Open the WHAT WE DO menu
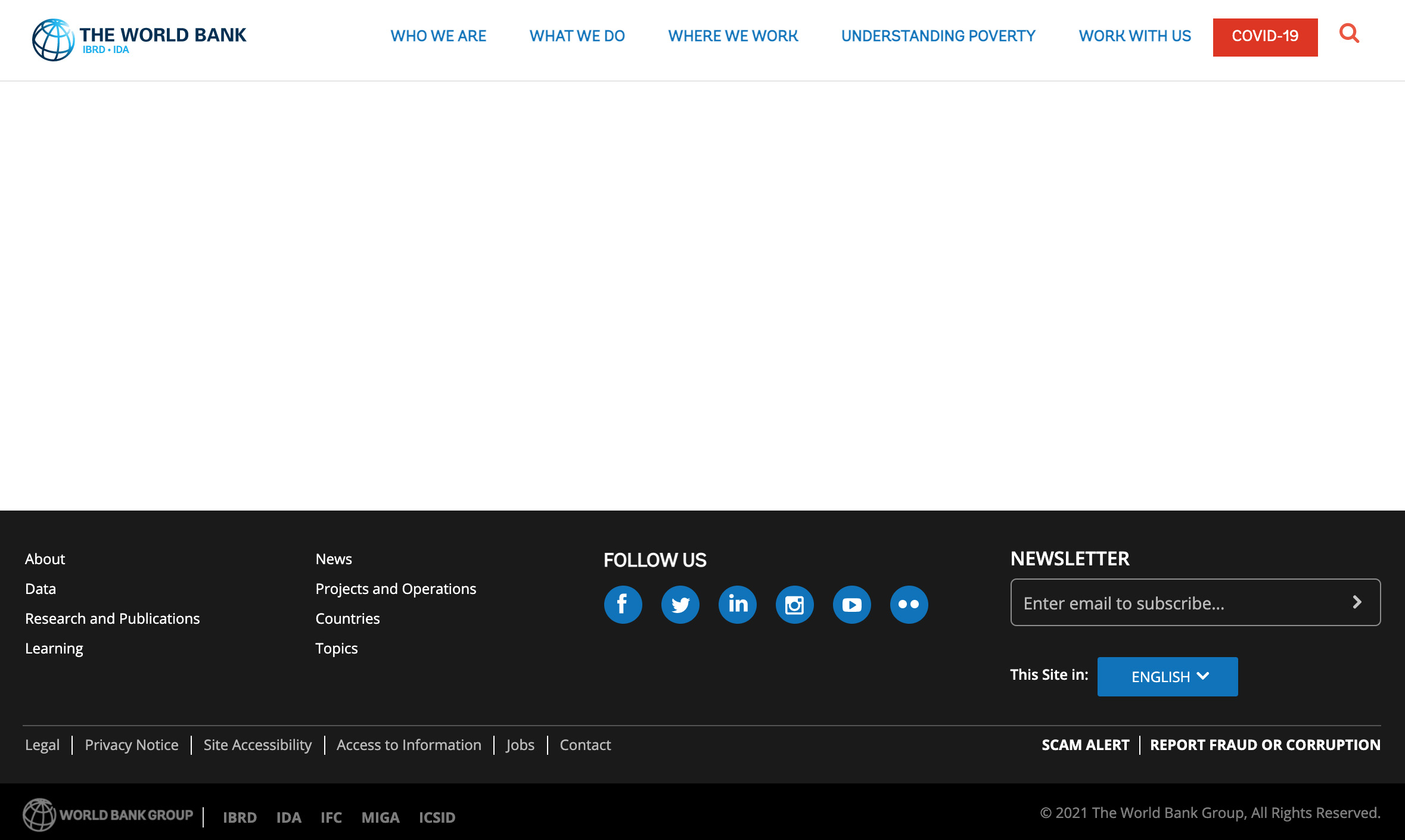This screenshot has width=1405, height=840. 577,35
